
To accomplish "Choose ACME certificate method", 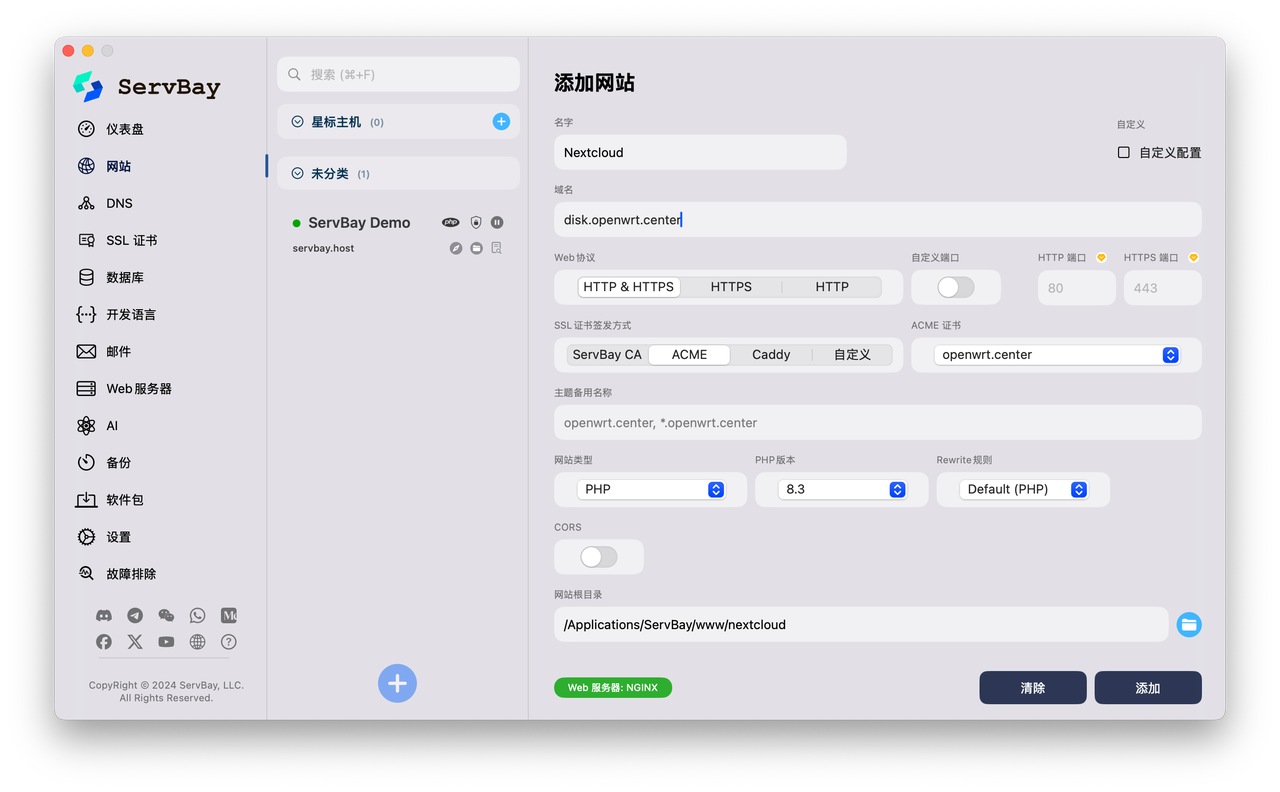I will click(689, 354).
